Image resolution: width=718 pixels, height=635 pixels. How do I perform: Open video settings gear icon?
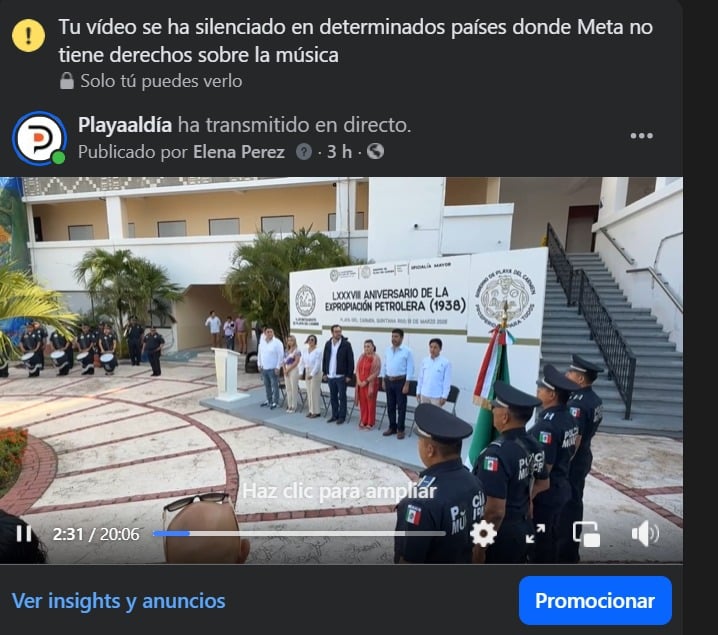coord(483,533)
